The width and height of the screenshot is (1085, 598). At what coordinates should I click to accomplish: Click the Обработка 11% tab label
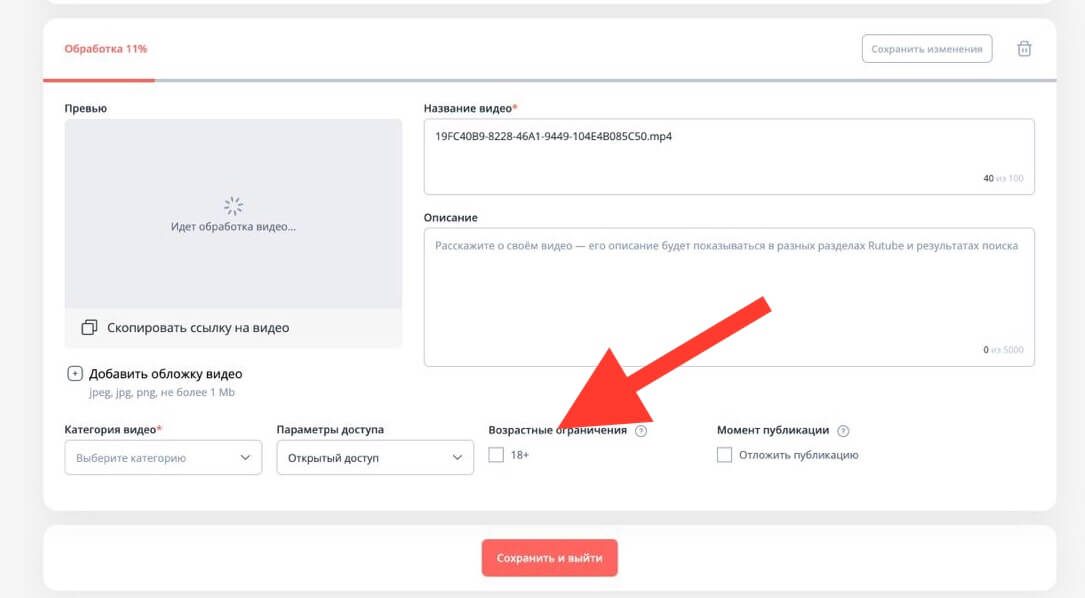click(x=105, y=49)
